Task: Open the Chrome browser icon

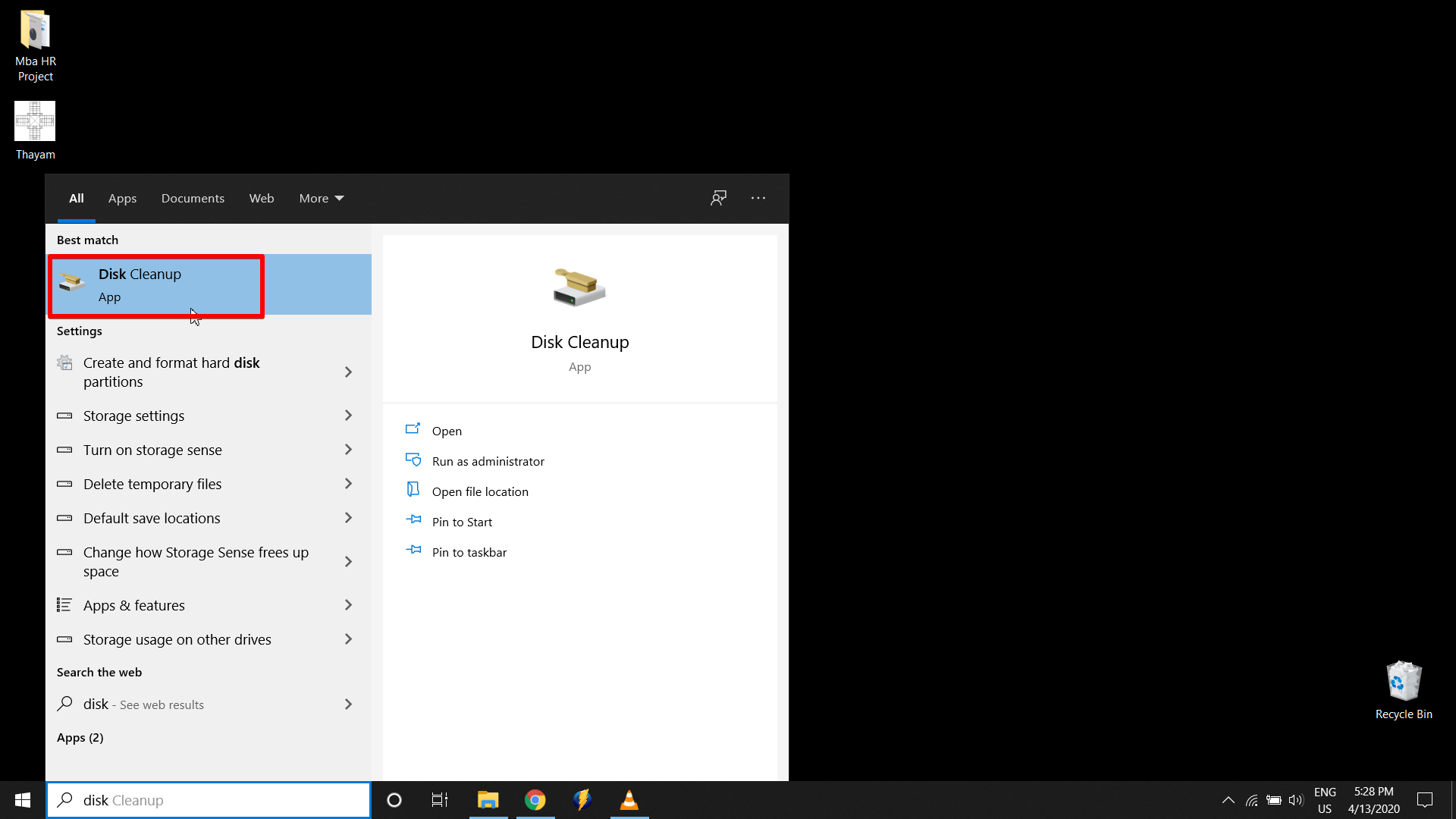Action: [535, 799]
